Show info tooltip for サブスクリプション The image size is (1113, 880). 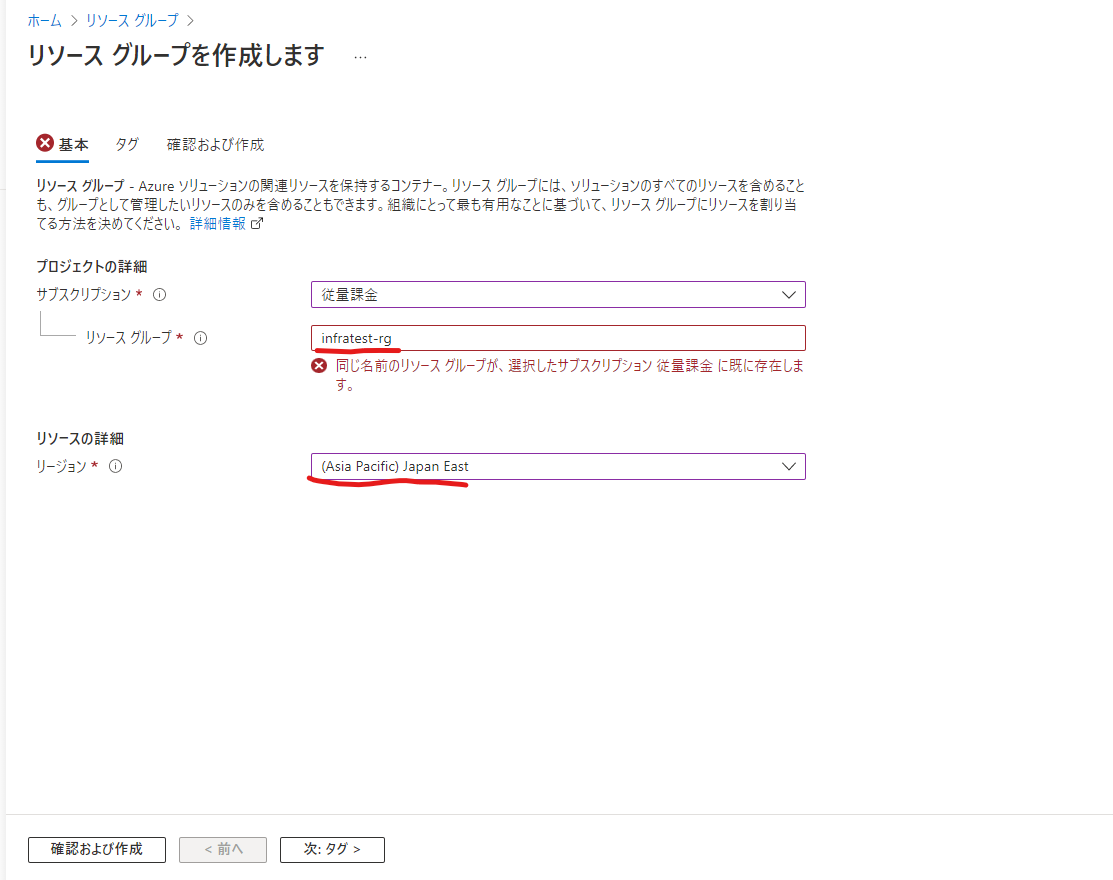point(160,295)
